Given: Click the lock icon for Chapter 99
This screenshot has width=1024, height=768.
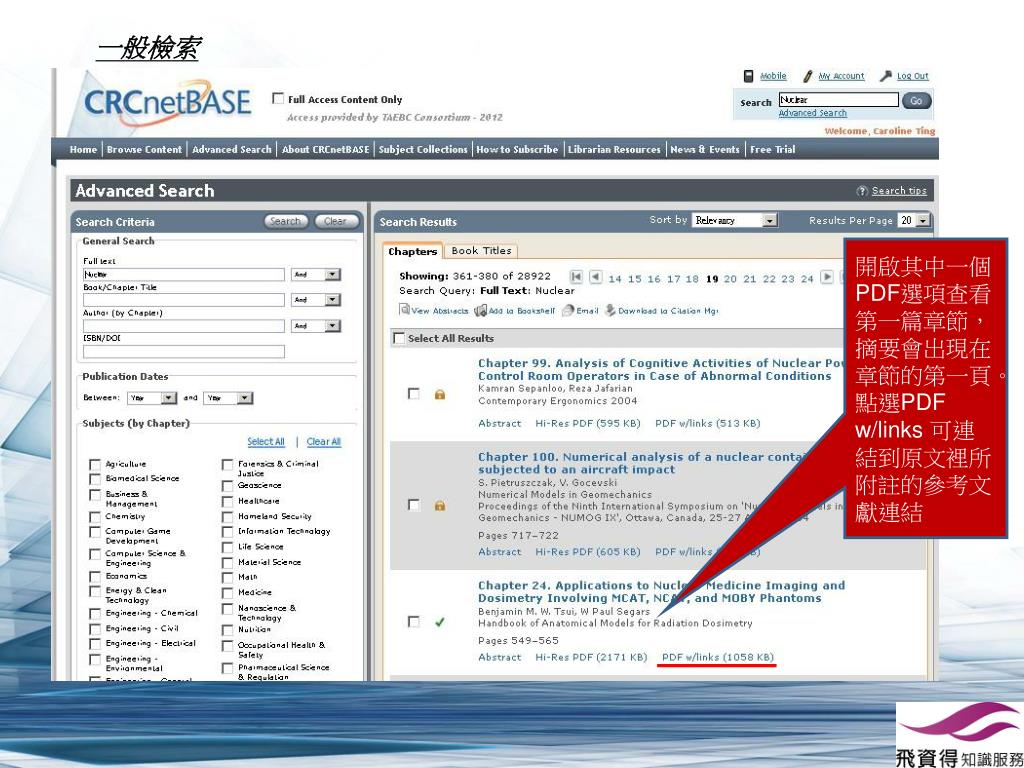Looking at the screenshot, I should (x=440, y=394).
